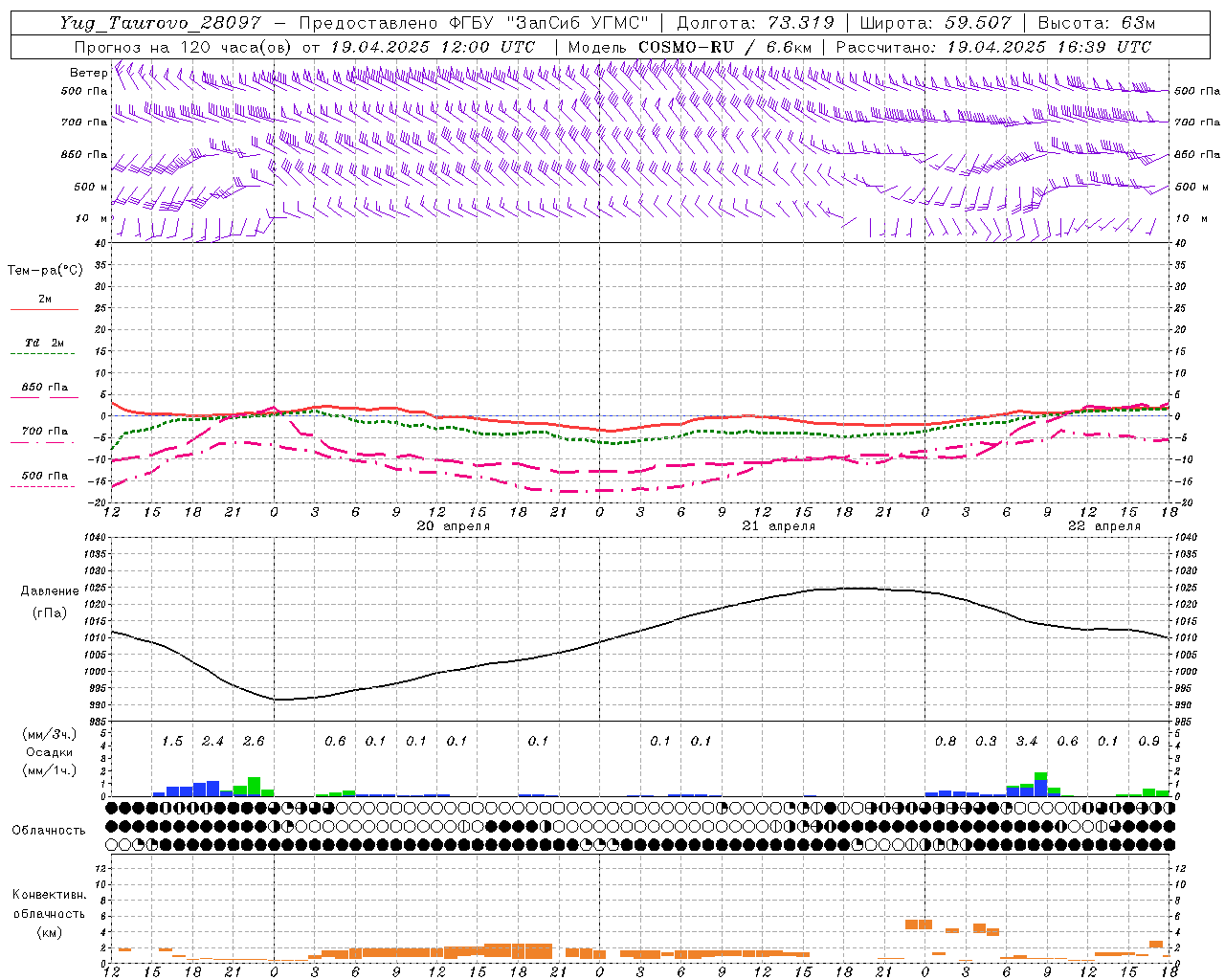
Task: Click the 'Модель COSMO-RU / 6.6км' label
Action: point(690,47)
